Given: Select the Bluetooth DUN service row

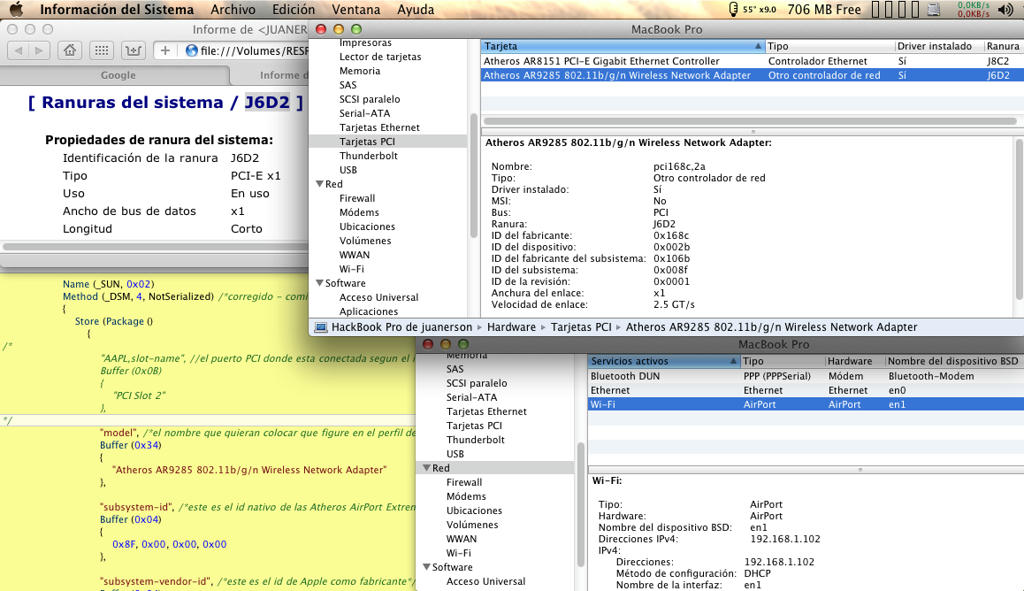Looking at the screenshot, I should [x=625, y=376].
